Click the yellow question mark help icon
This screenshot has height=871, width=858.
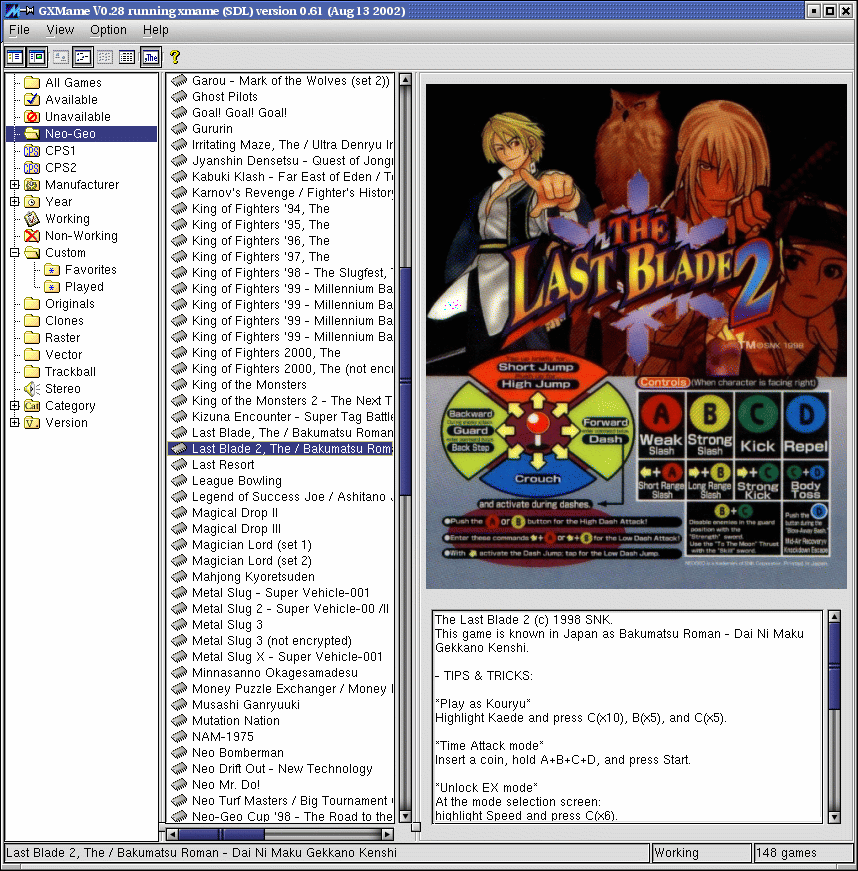coord(175,57)
